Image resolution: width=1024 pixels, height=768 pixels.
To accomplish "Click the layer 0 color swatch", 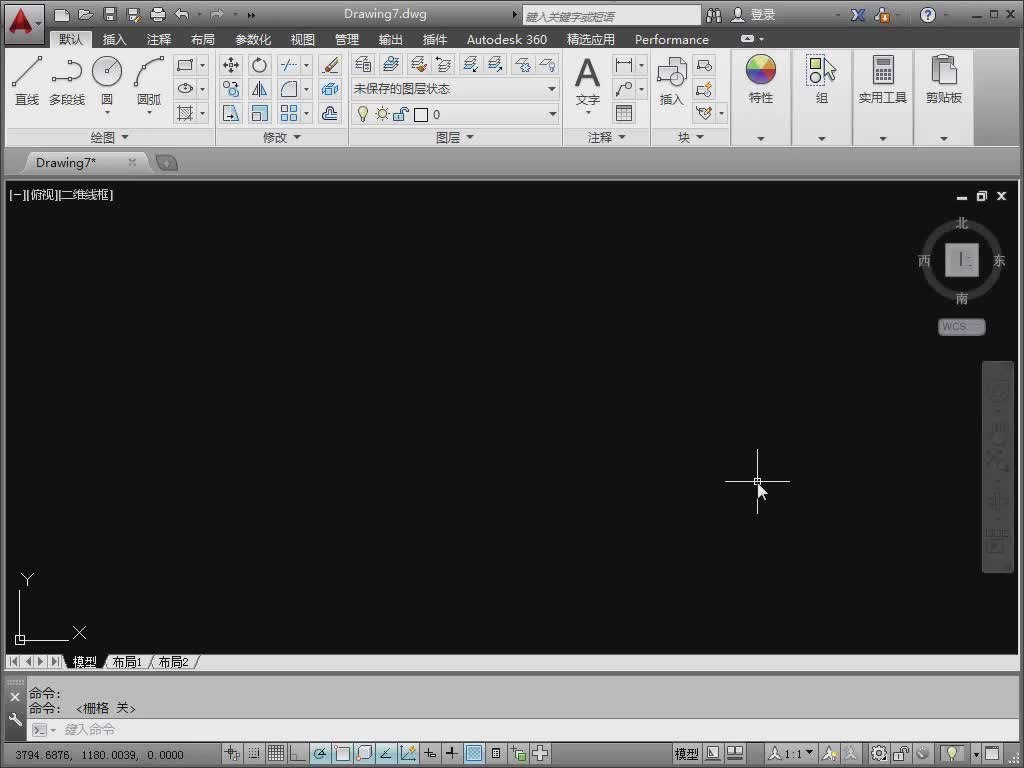I will (x=421, y=115).
